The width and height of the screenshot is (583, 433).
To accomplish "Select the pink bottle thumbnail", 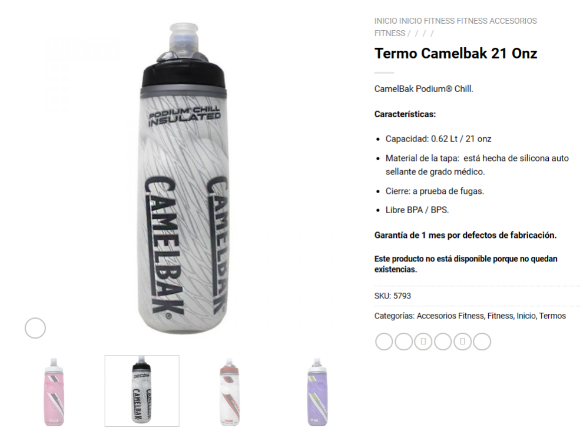I will 54,391.
